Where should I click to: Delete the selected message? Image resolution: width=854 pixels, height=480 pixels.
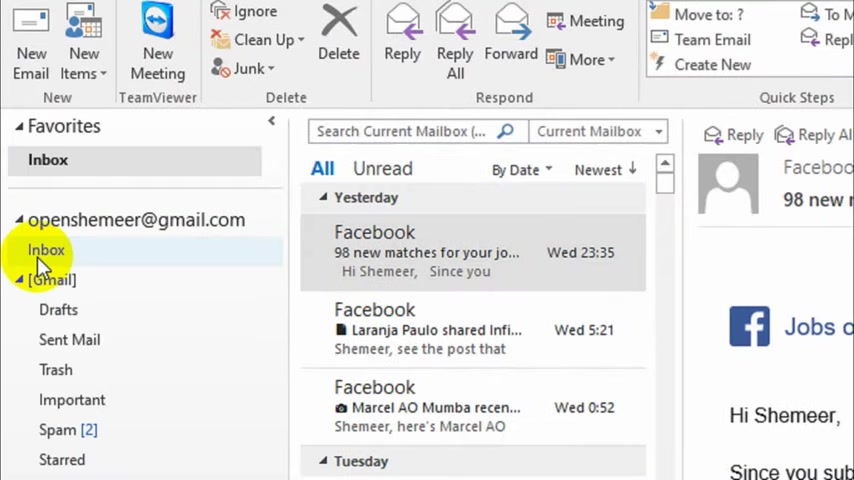point(339,33)
